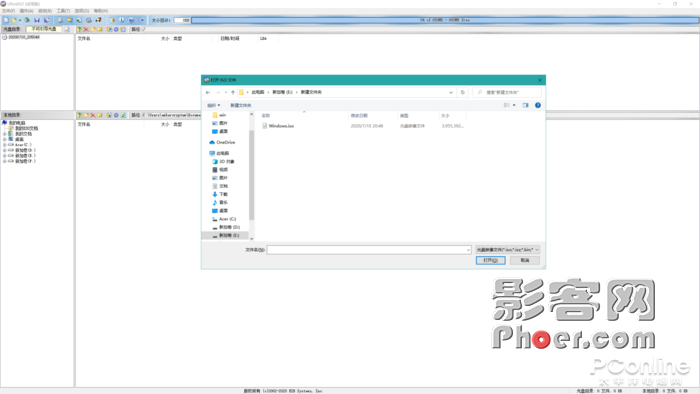Image resolution: width=700 pixels, height=394 pixels.
Task: Open the Tools(T) menu
Action: pos(63,11)
